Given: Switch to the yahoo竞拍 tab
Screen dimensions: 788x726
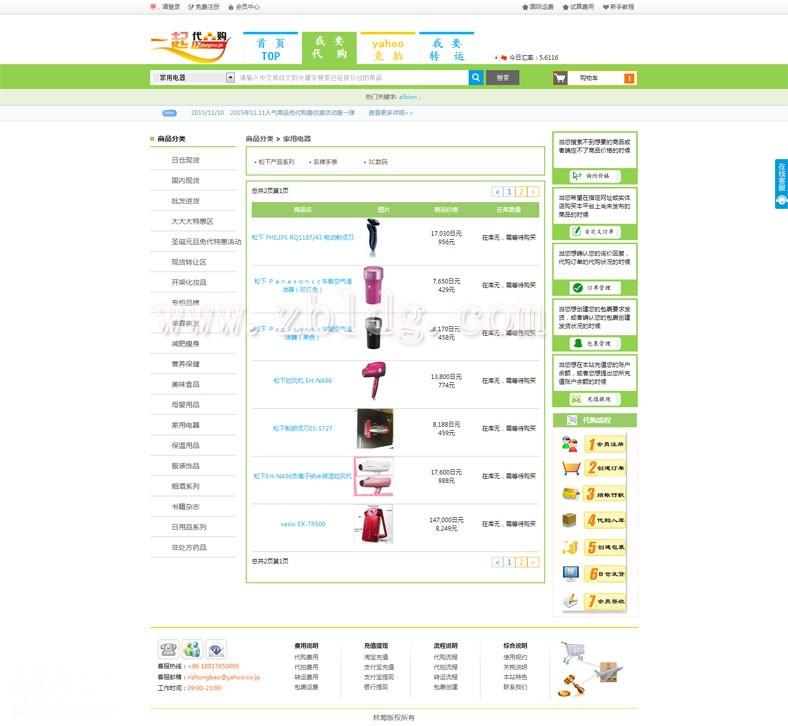Looking at the screenshot, I should (x=387, y=49).
